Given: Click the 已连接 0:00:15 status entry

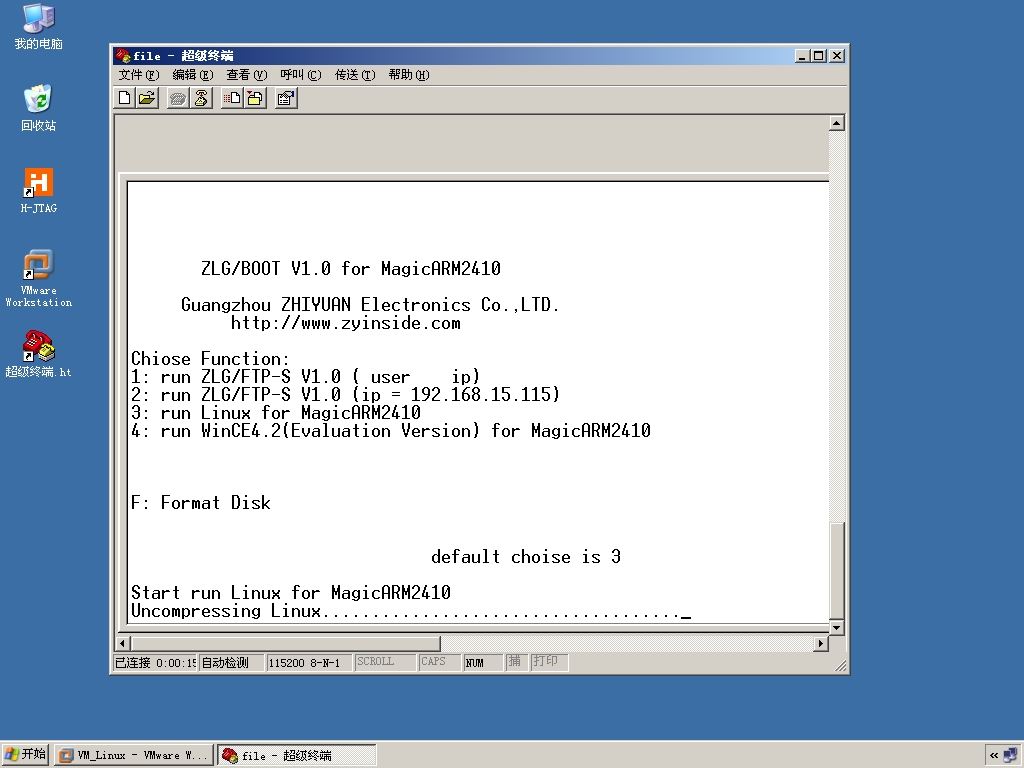Looking at the screenshot, I should tap(155, 663).
